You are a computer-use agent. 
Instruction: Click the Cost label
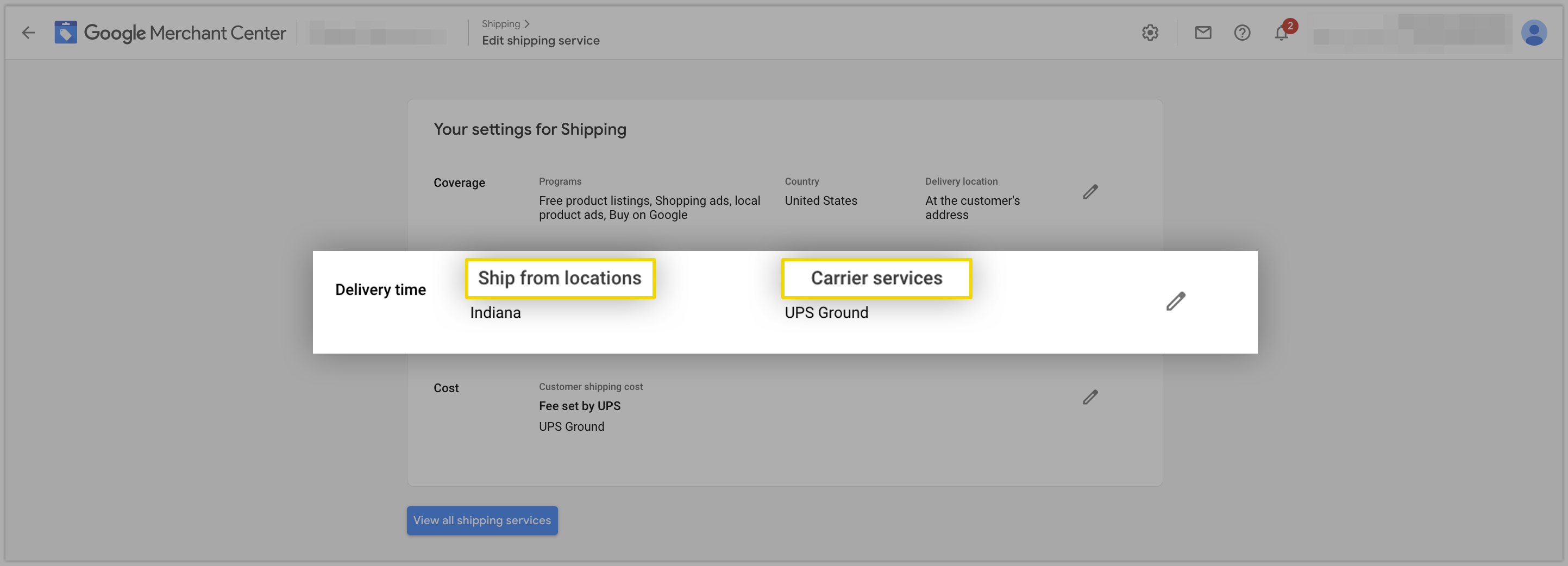point(446,388)
